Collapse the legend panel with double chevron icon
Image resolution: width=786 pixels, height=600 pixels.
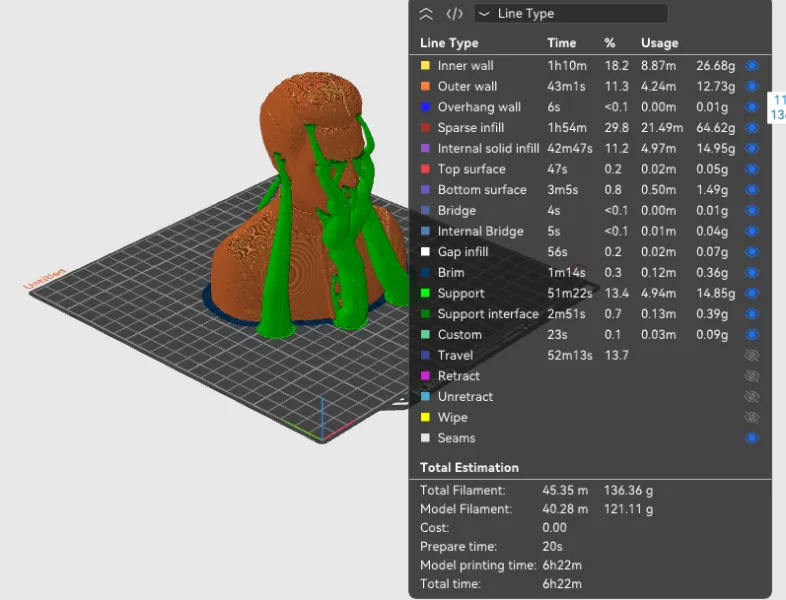coord(426,14)
